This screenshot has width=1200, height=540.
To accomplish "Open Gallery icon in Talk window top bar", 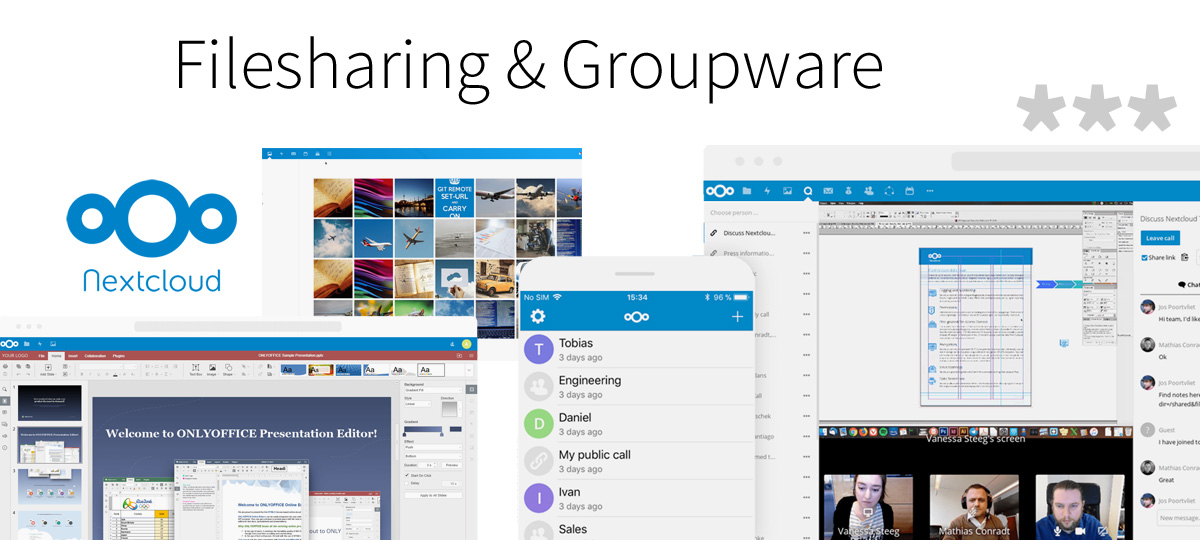I will pyautogui.click(x=787, y=190).
